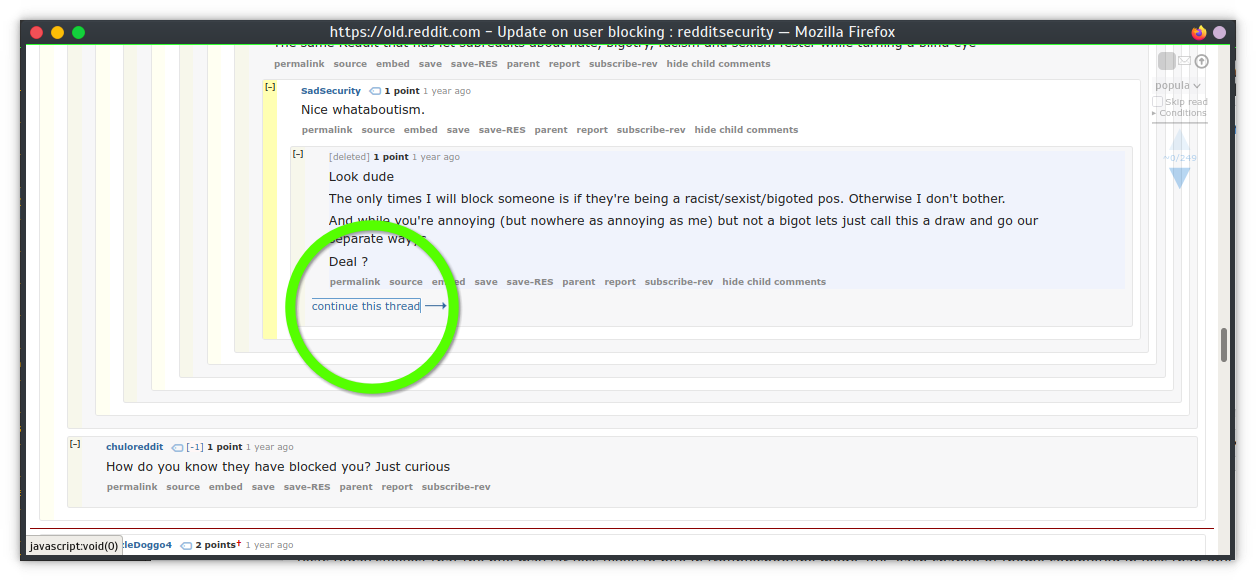The width and height of the screenshot is (1256, 581).
Task: Click the Firefox logo icon in title bar
Action: (x=1199, y=32)
